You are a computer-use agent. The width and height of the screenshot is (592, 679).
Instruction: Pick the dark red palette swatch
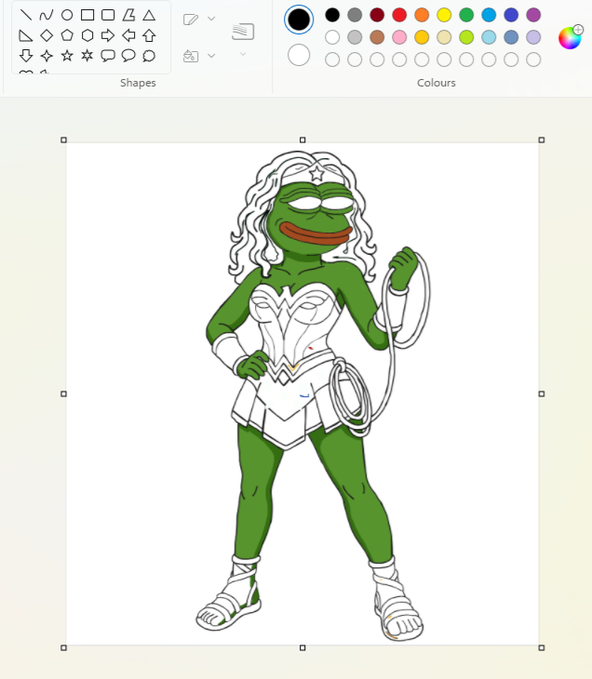coord(377,15)
